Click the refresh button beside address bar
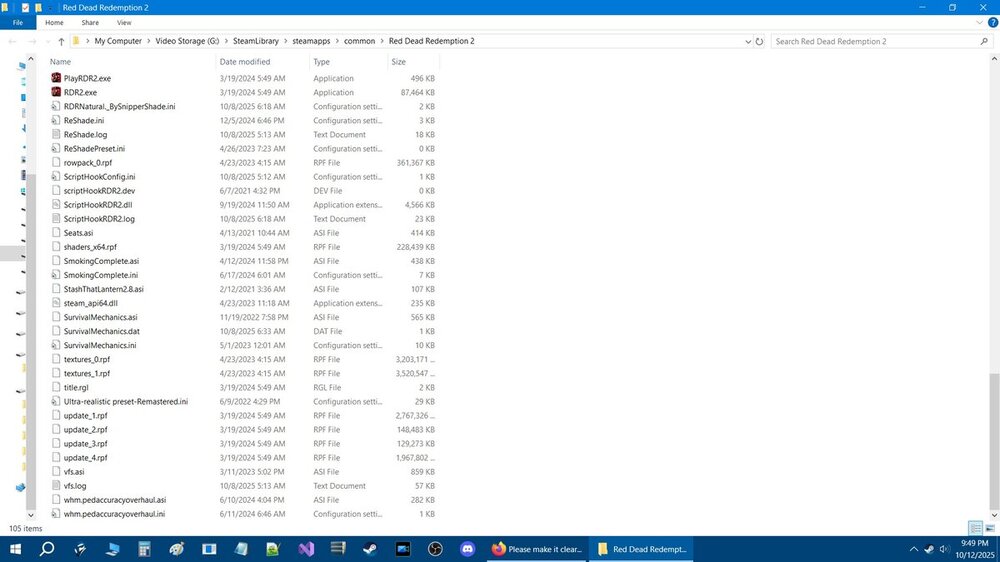 tap(760, 42)
